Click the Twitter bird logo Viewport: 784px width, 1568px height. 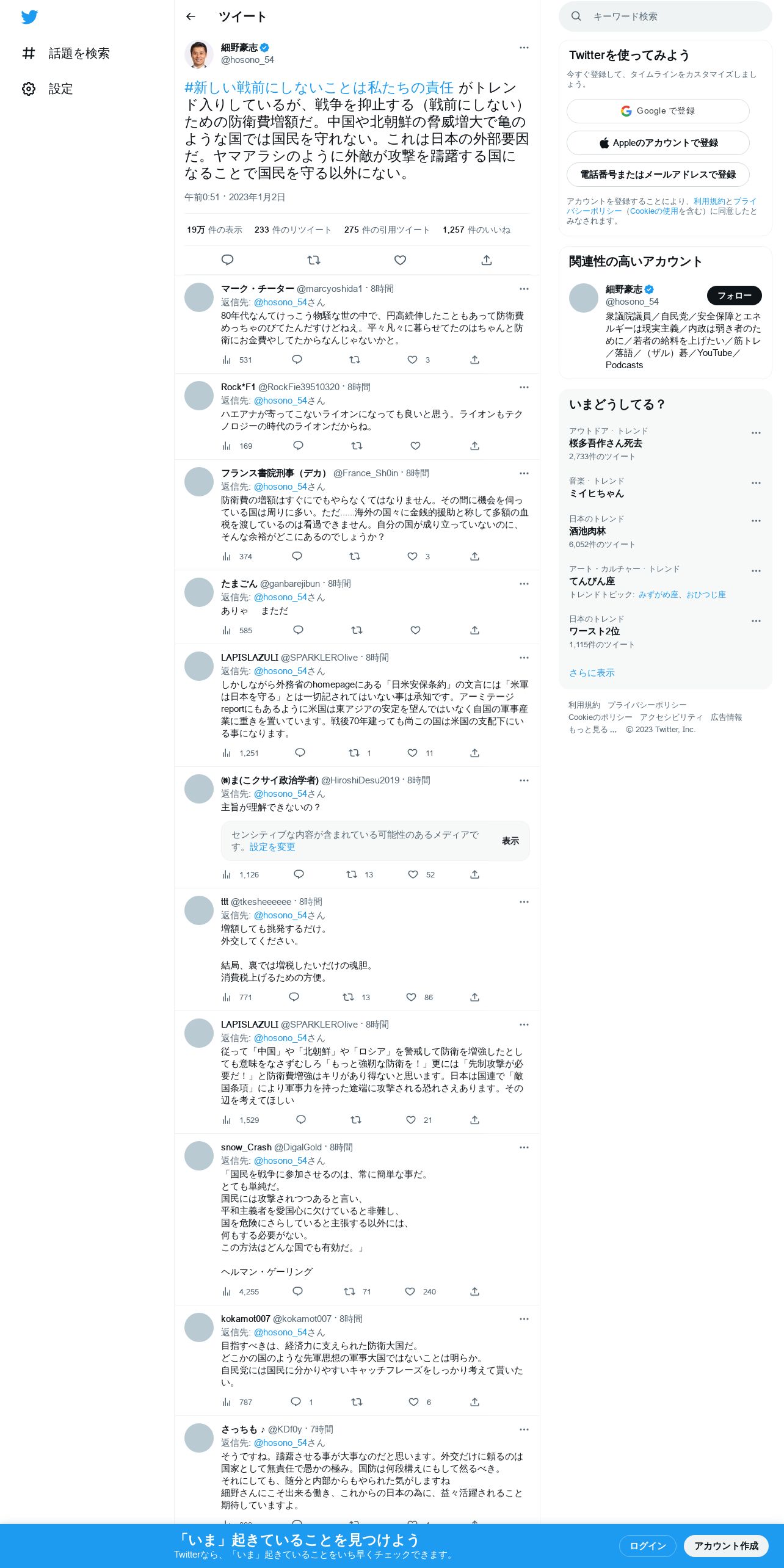(x=29, y=17)
